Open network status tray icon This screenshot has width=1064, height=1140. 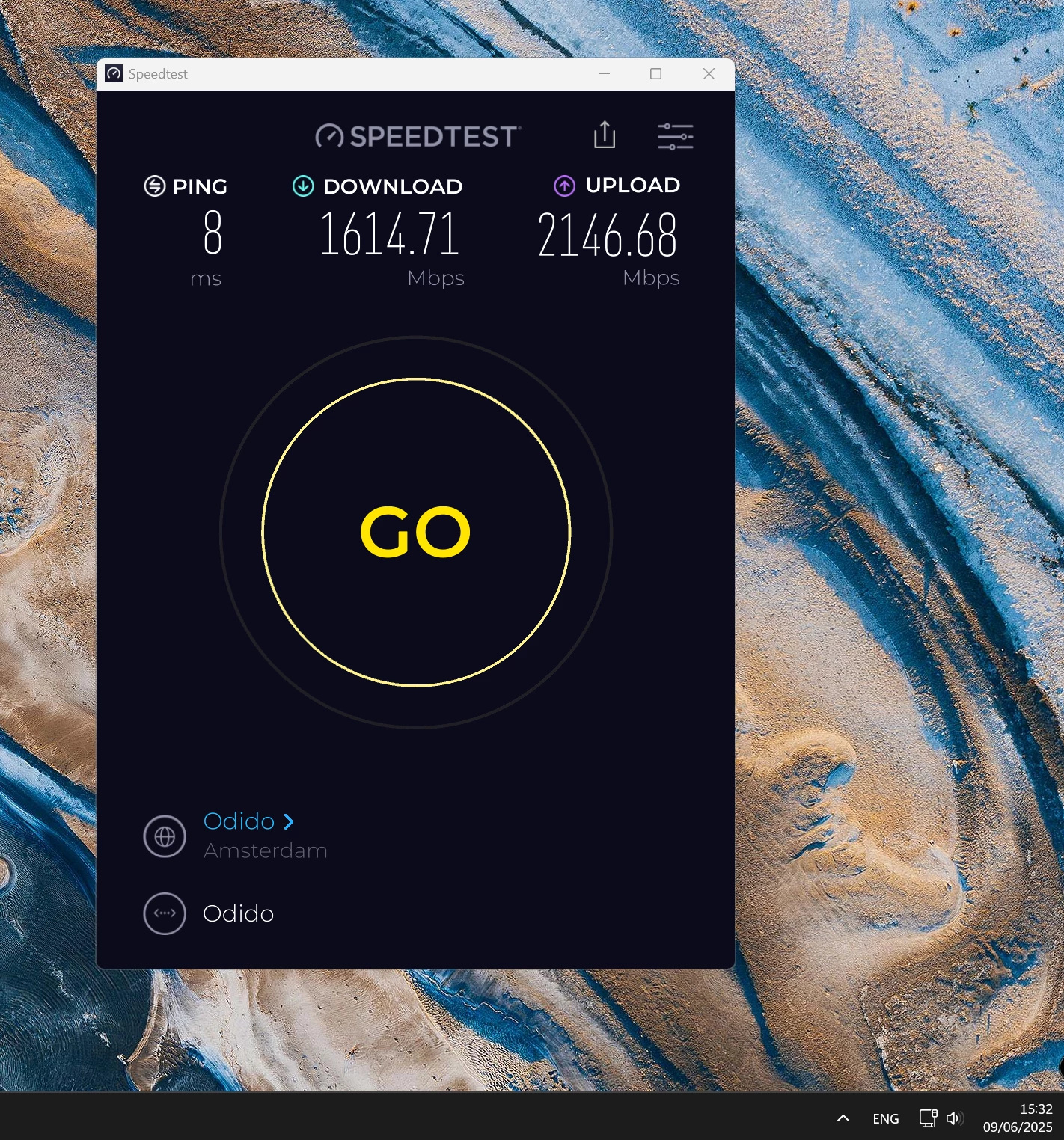click(x=928, y=1118)
